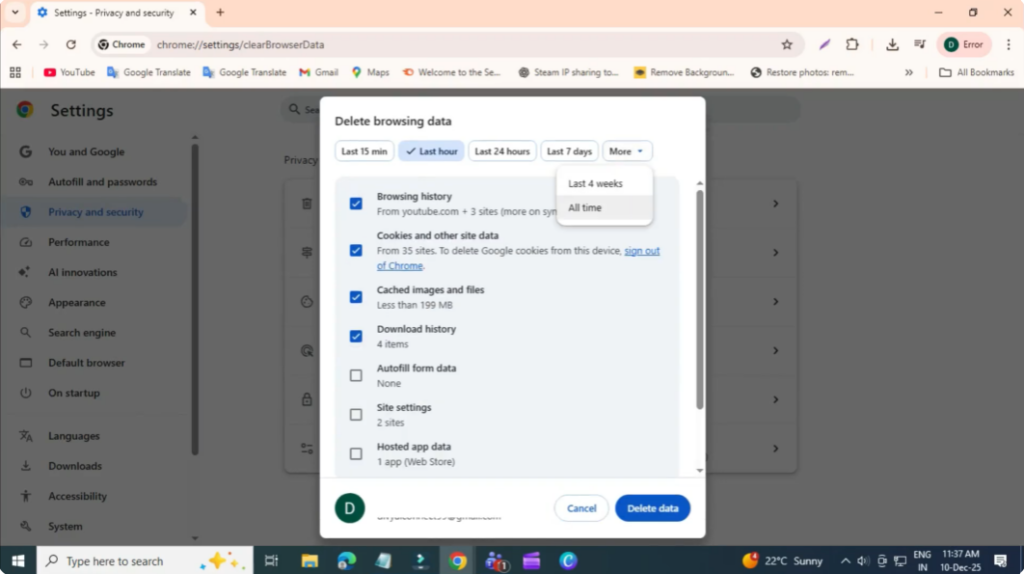Reload the current page
Image resolution: width=1024 pixels, height=574 pixels.
click(x=71, y=44)
